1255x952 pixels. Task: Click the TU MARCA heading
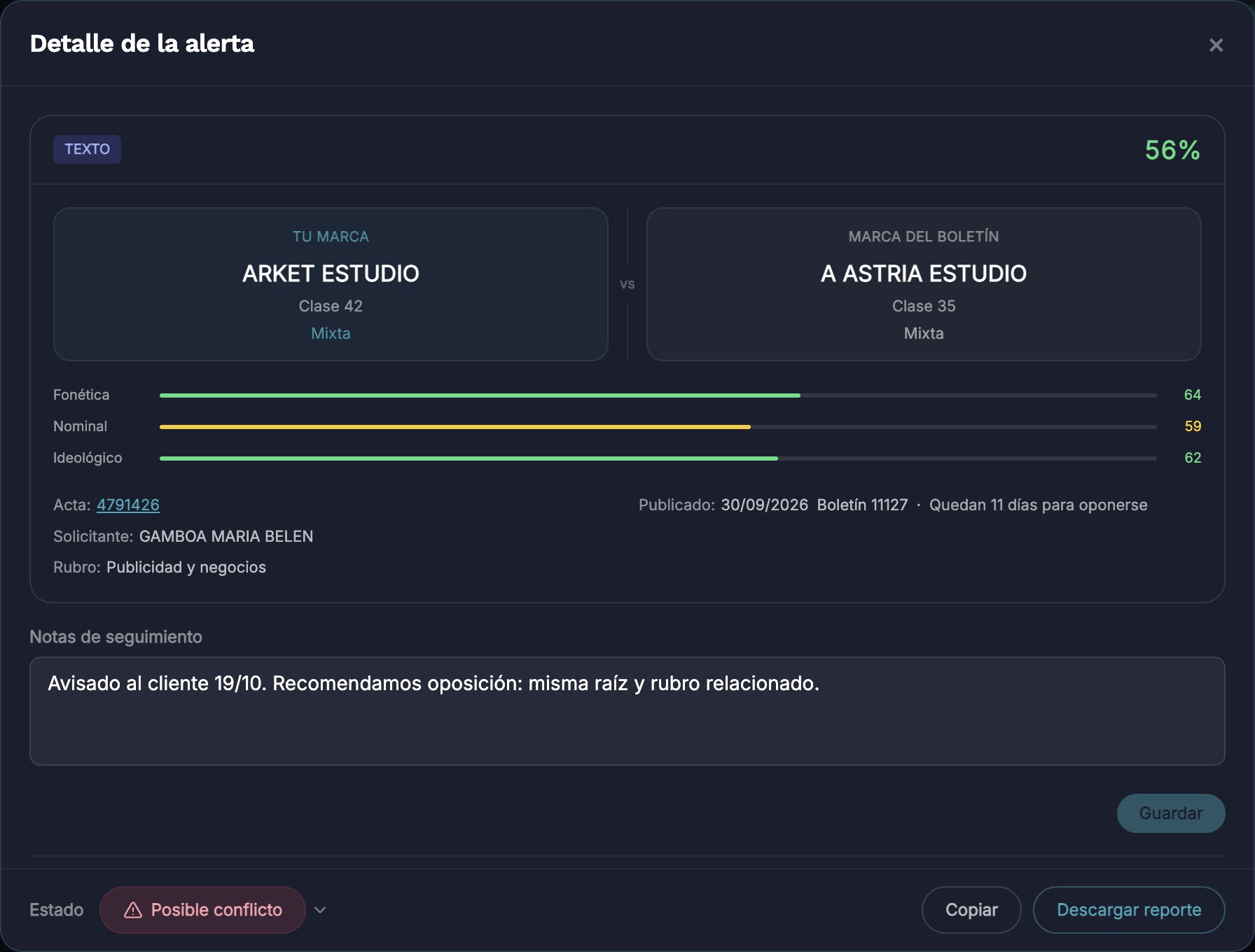331,237
